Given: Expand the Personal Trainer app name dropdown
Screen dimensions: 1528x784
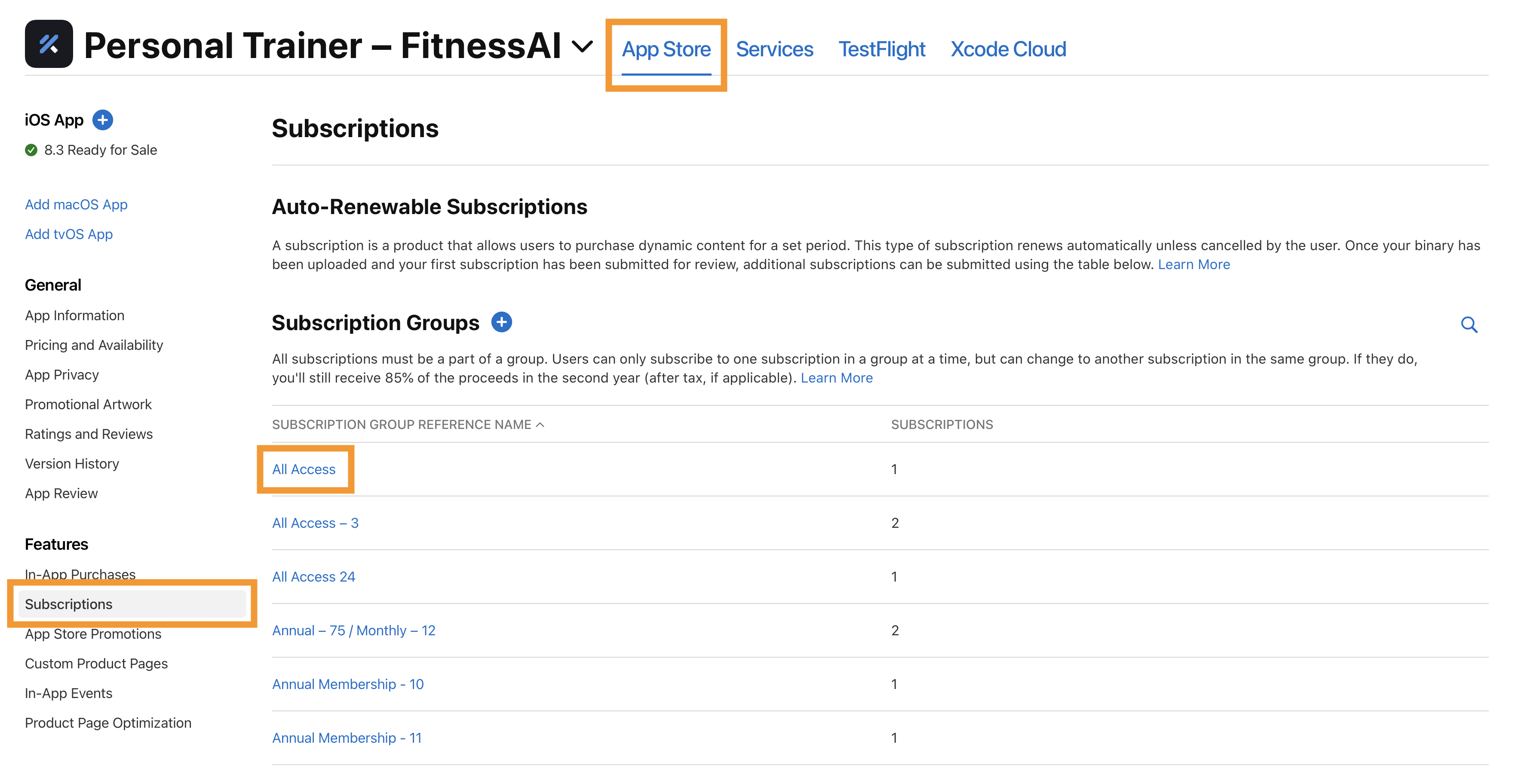Looking at the screenshot, I should pos(582,46).
